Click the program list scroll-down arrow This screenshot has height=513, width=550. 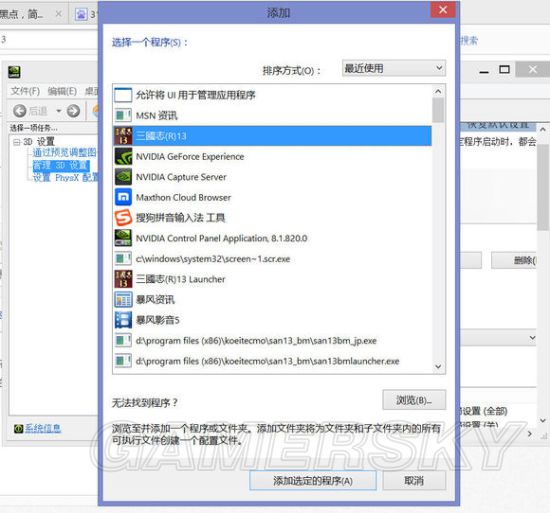click(438, 367)
